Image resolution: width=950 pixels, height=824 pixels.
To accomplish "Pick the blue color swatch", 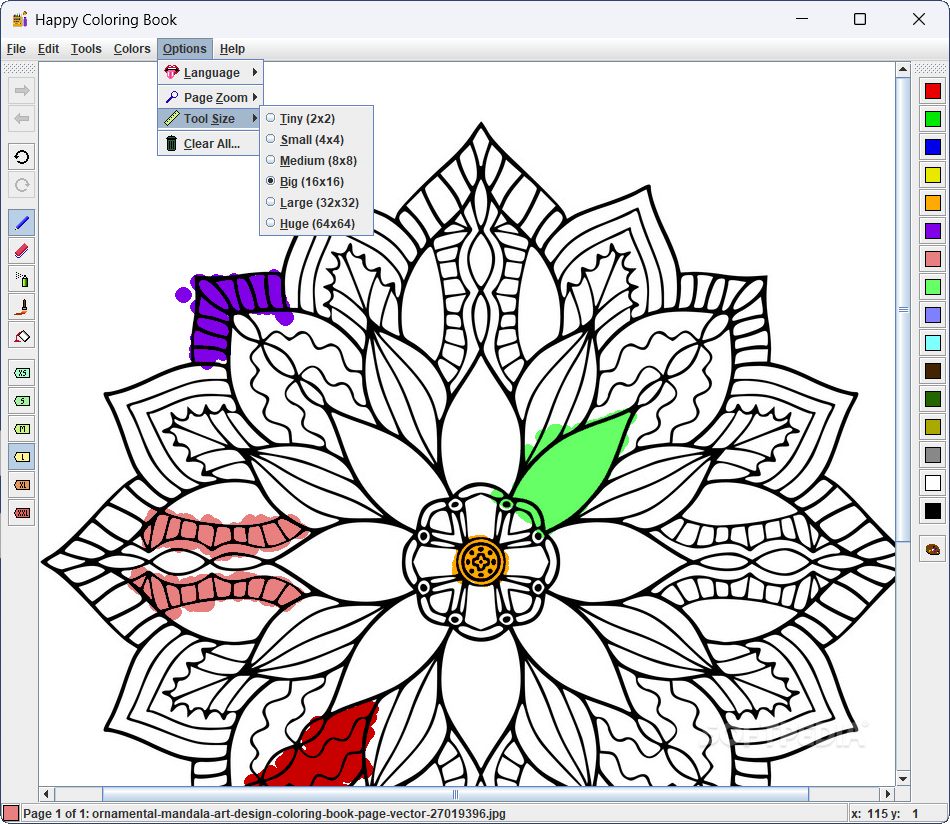I will pyautogui.click(x=932, y=147).
